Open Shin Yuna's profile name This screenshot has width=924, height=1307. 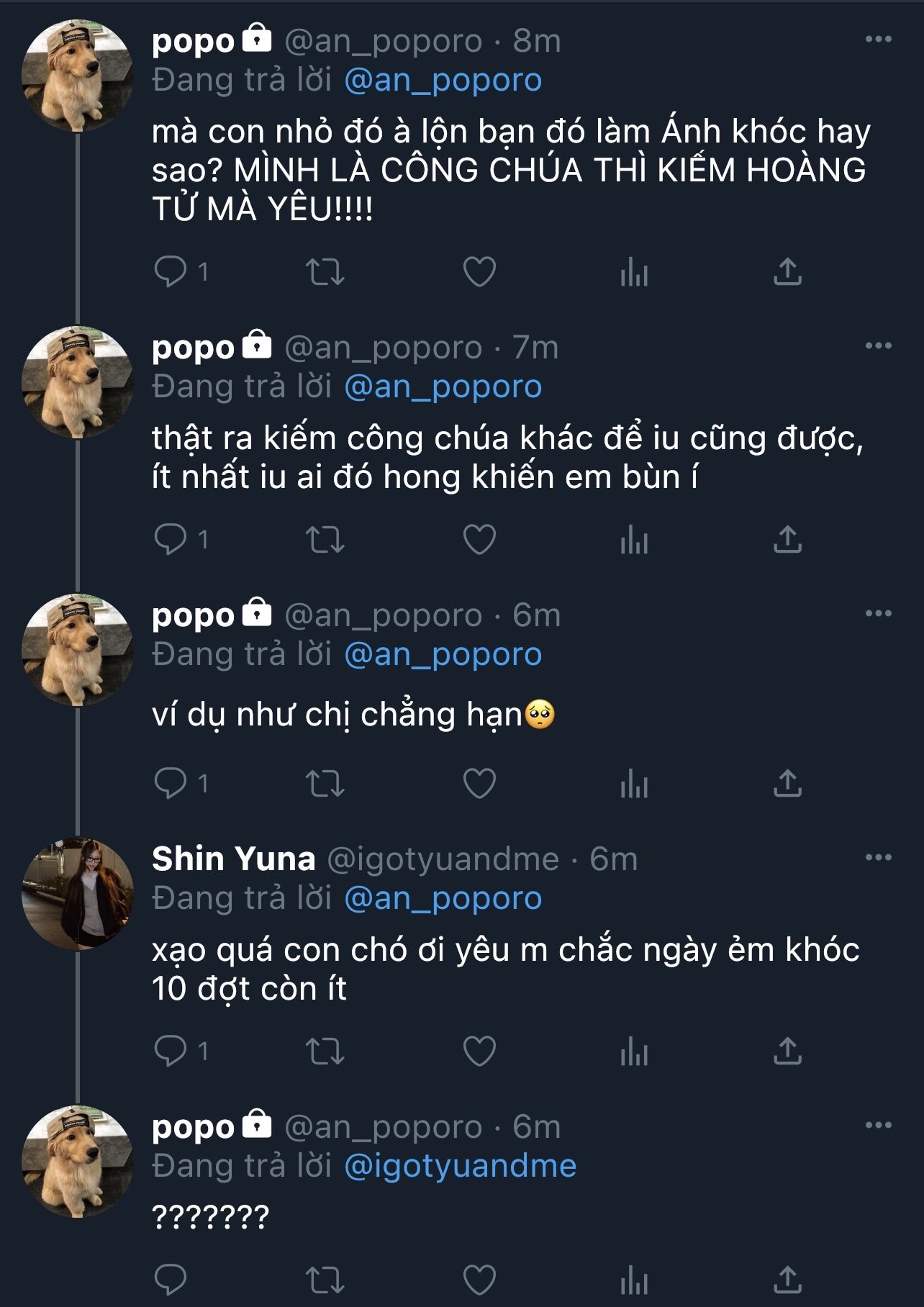(234, 859)
